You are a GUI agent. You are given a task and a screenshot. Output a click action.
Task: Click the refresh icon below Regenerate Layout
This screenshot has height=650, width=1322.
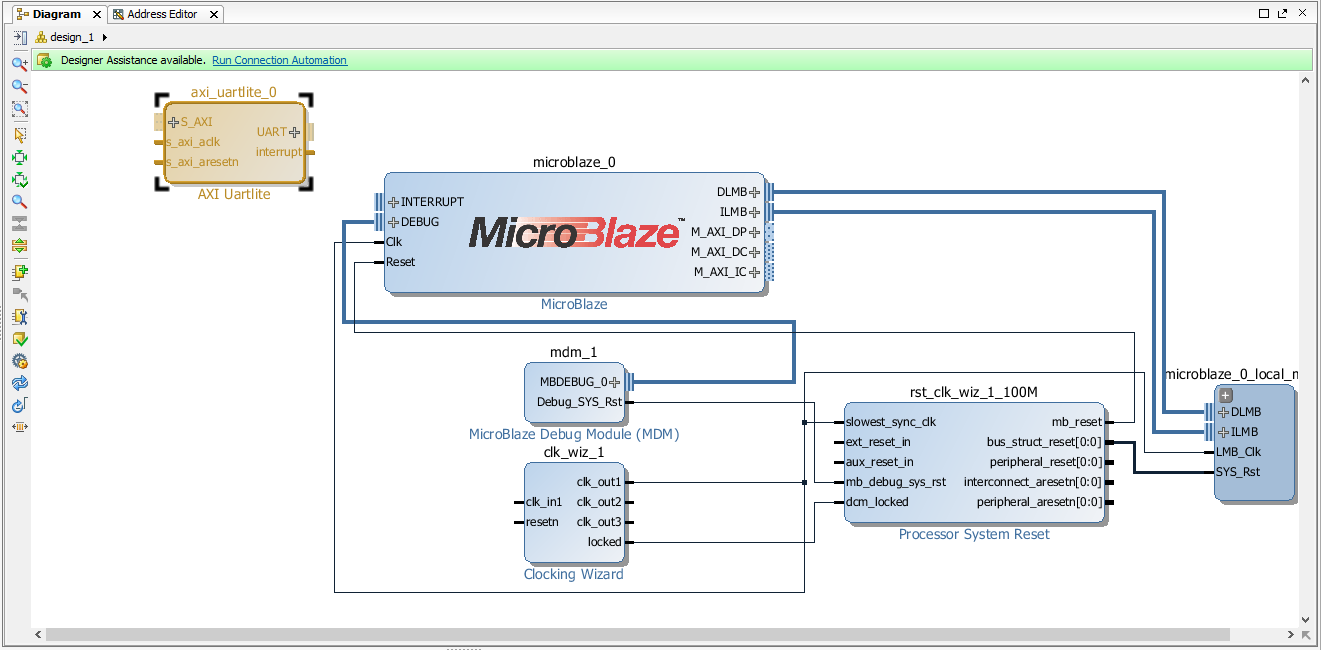pos(19,405)
